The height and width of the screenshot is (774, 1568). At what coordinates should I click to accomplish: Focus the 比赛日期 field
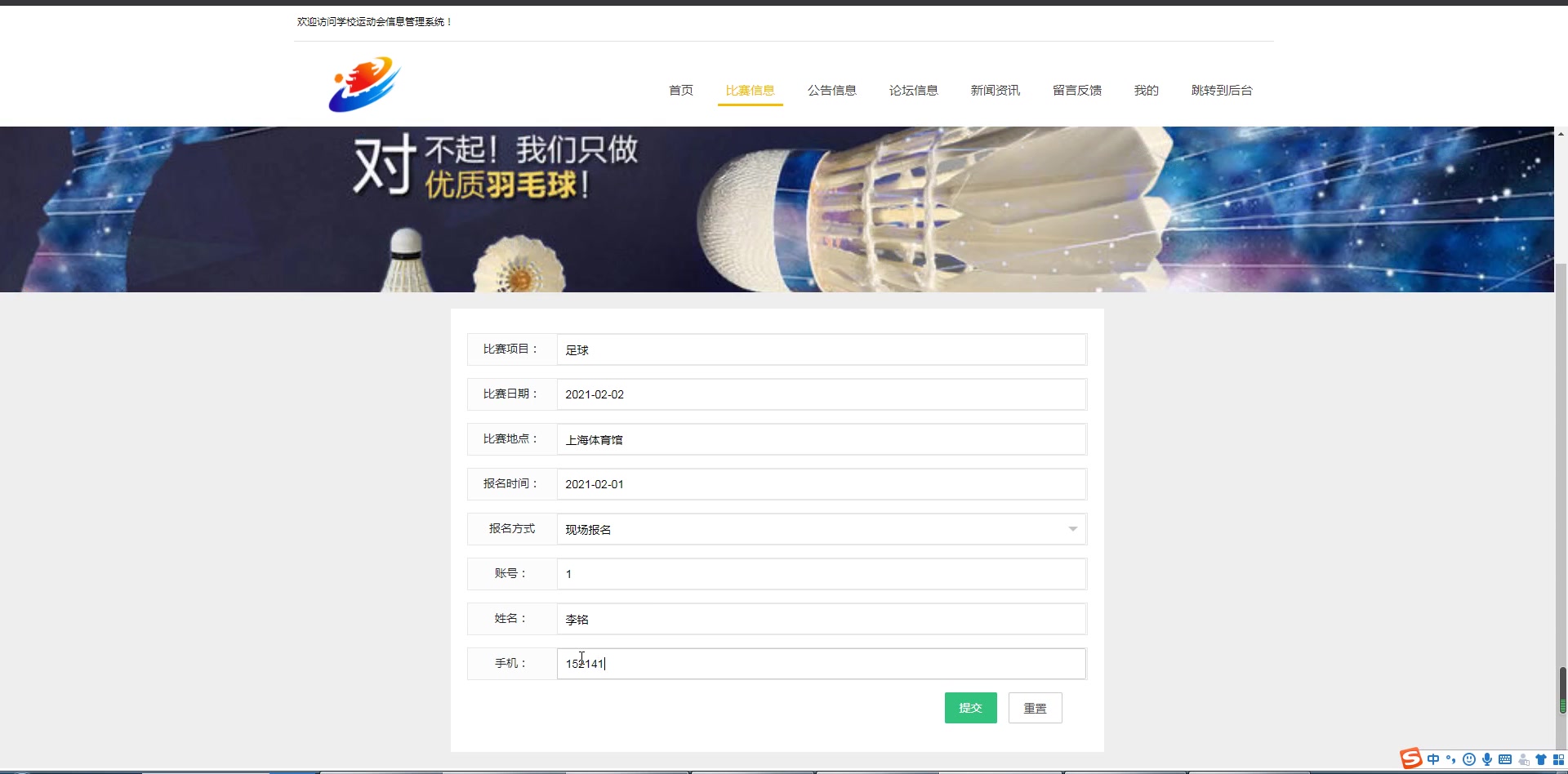coord(822,394)
